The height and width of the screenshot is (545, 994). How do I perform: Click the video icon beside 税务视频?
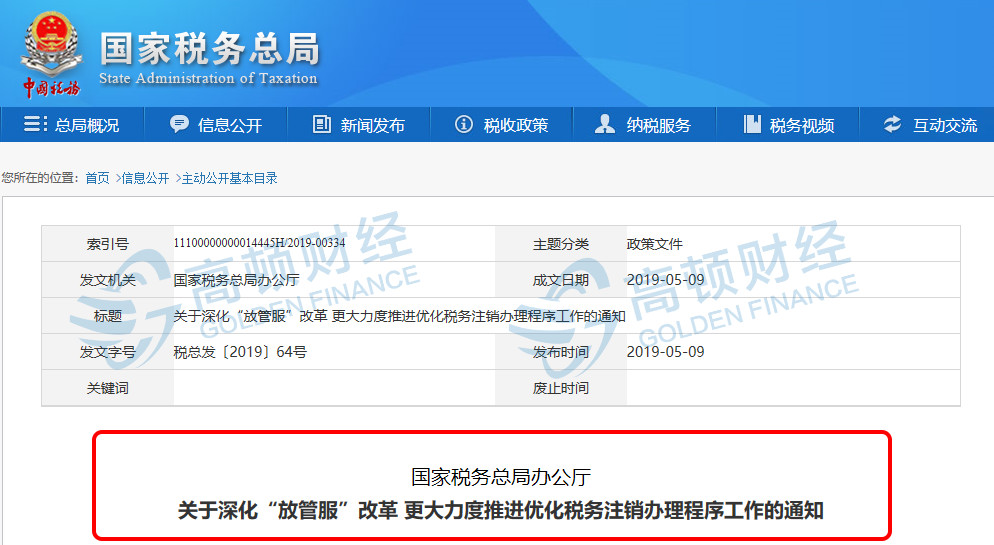pyautogui.click(x=752, y=124)
